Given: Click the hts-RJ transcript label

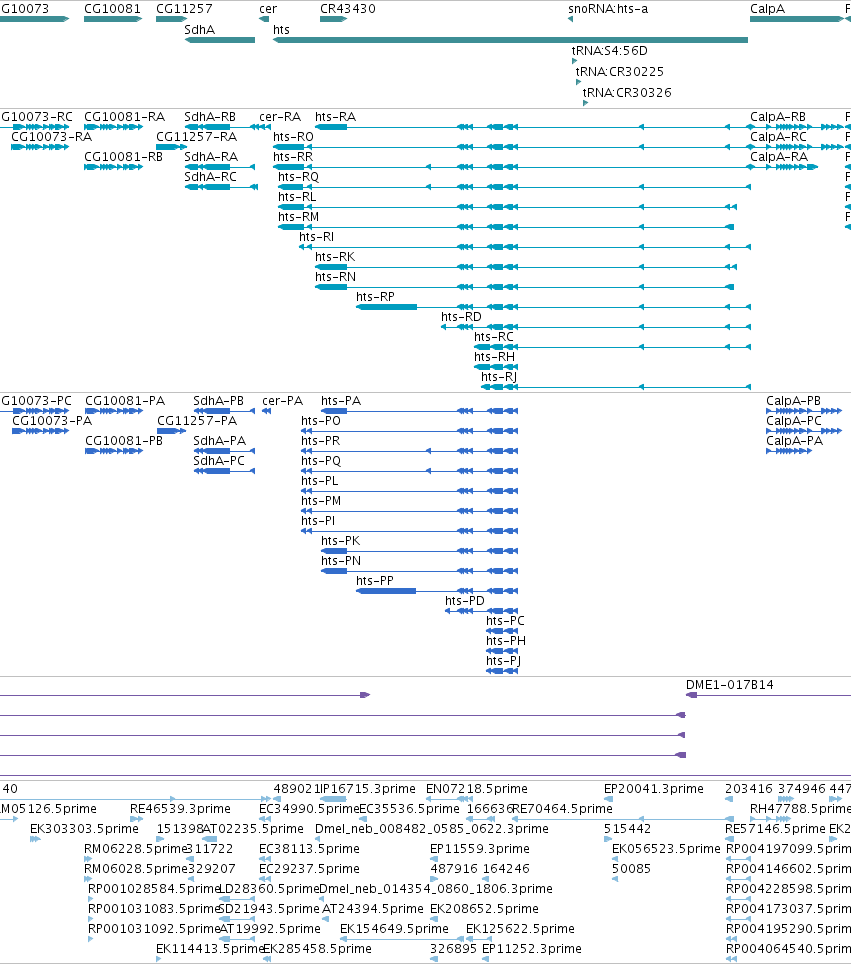Looking at the screenshot, I should tap(499, 376).
